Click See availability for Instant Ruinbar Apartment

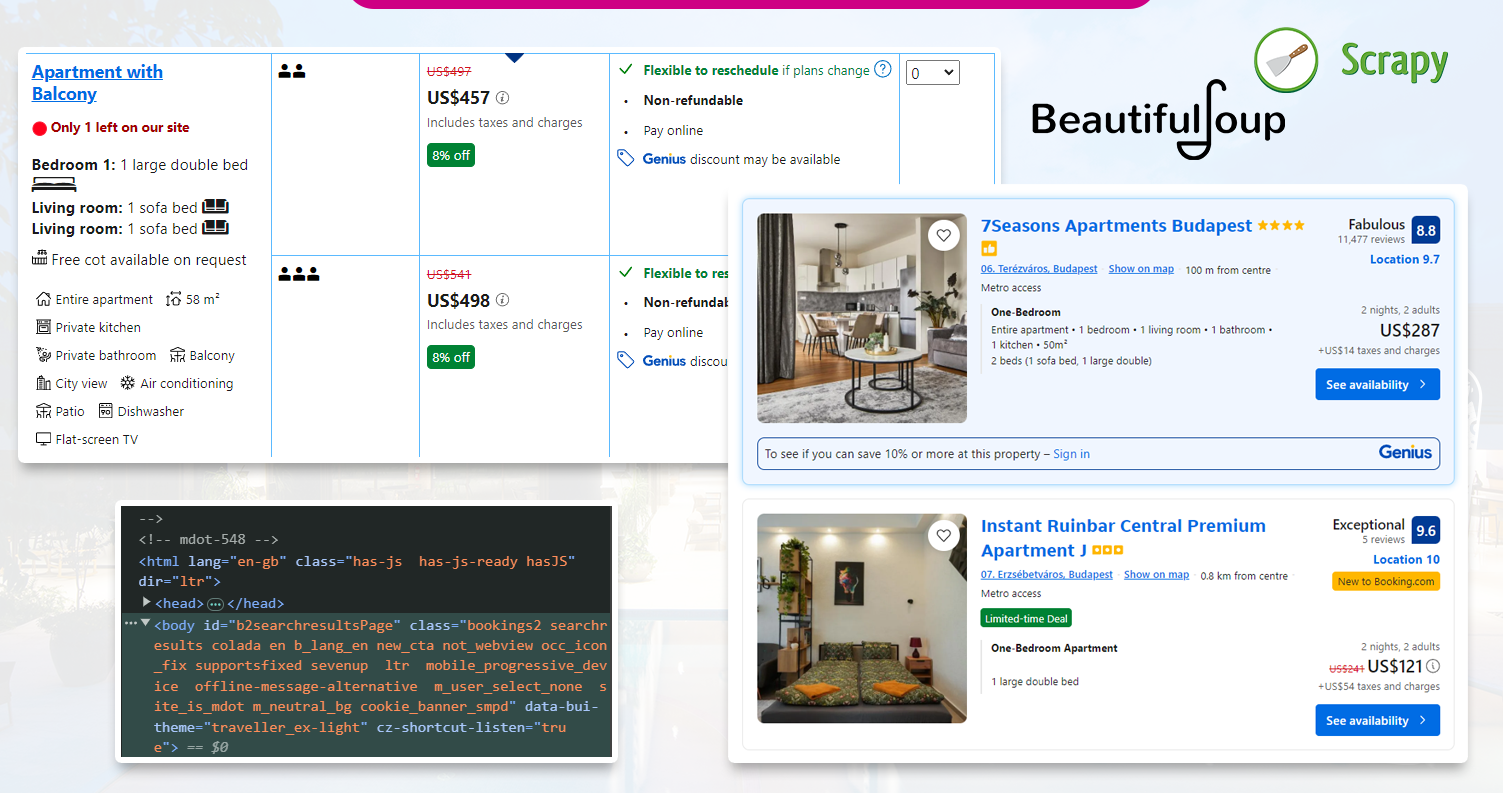coord(1377,720)
